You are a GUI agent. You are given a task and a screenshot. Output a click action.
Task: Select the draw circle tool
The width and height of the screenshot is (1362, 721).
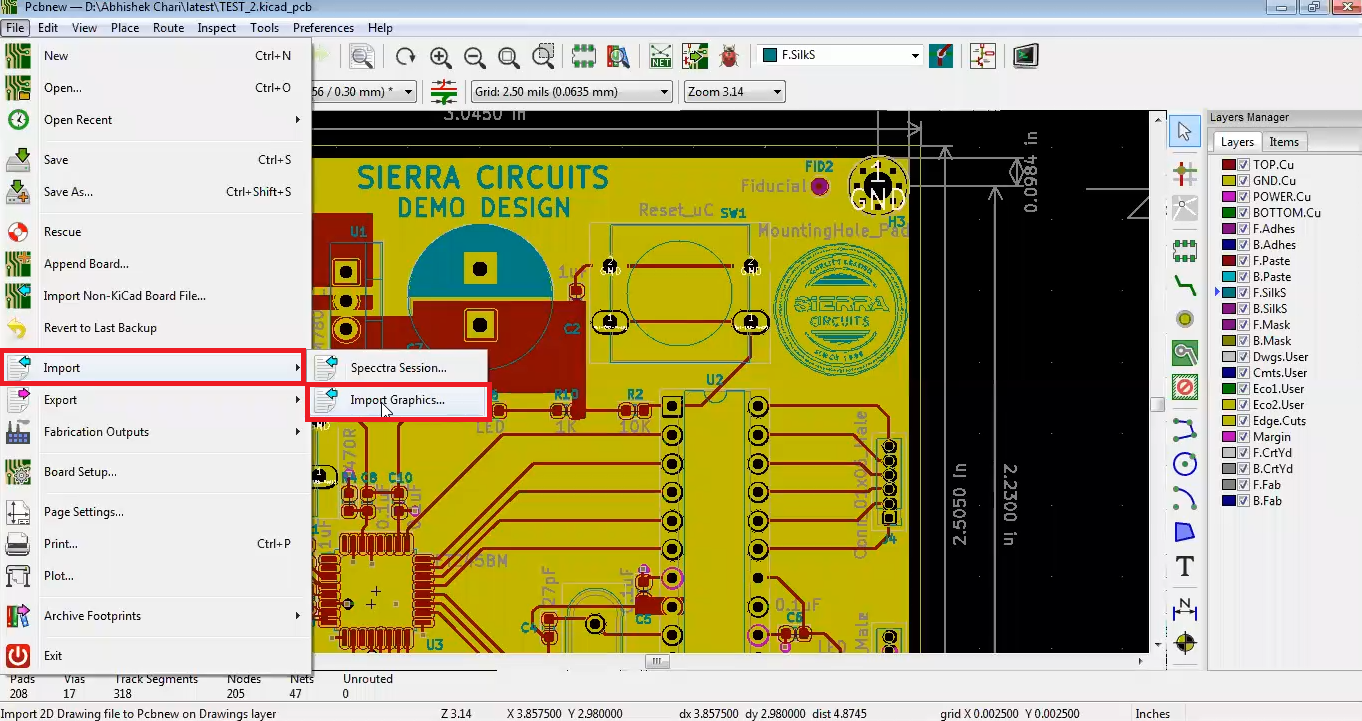pyautogui.click(x=1185, y=463)
